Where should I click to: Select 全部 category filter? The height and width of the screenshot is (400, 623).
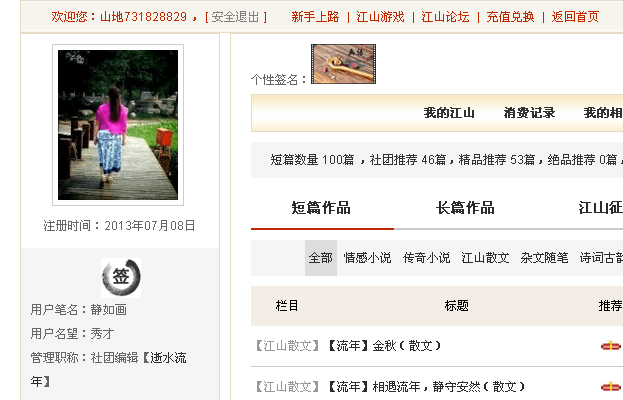point(321,258)
